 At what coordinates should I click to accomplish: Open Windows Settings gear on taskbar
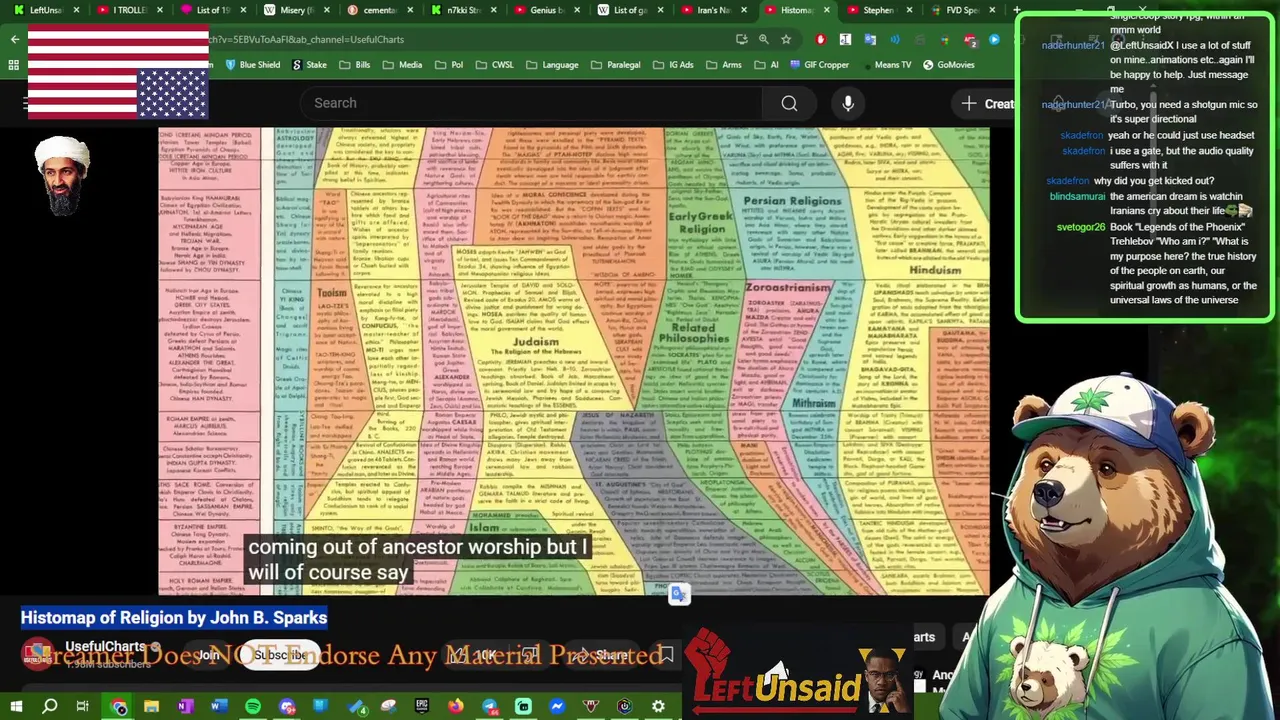[x=658, y=707]
